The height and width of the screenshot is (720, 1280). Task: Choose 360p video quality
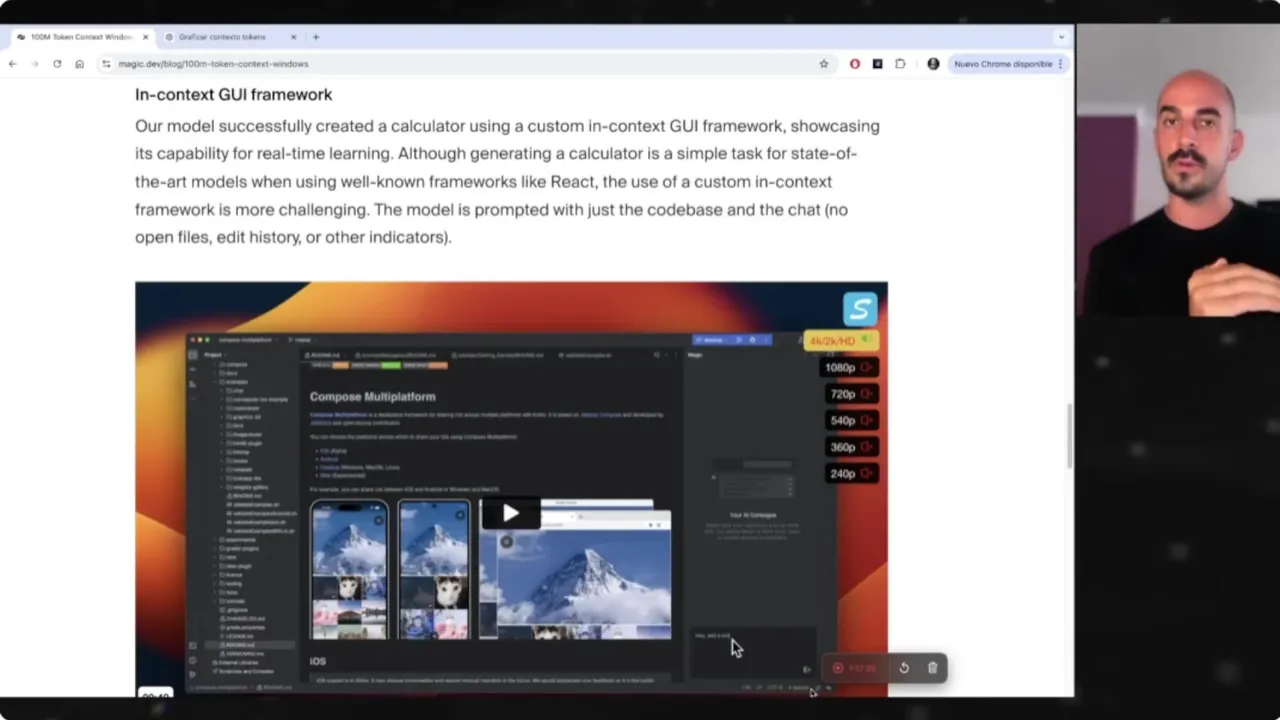(851, 447)
